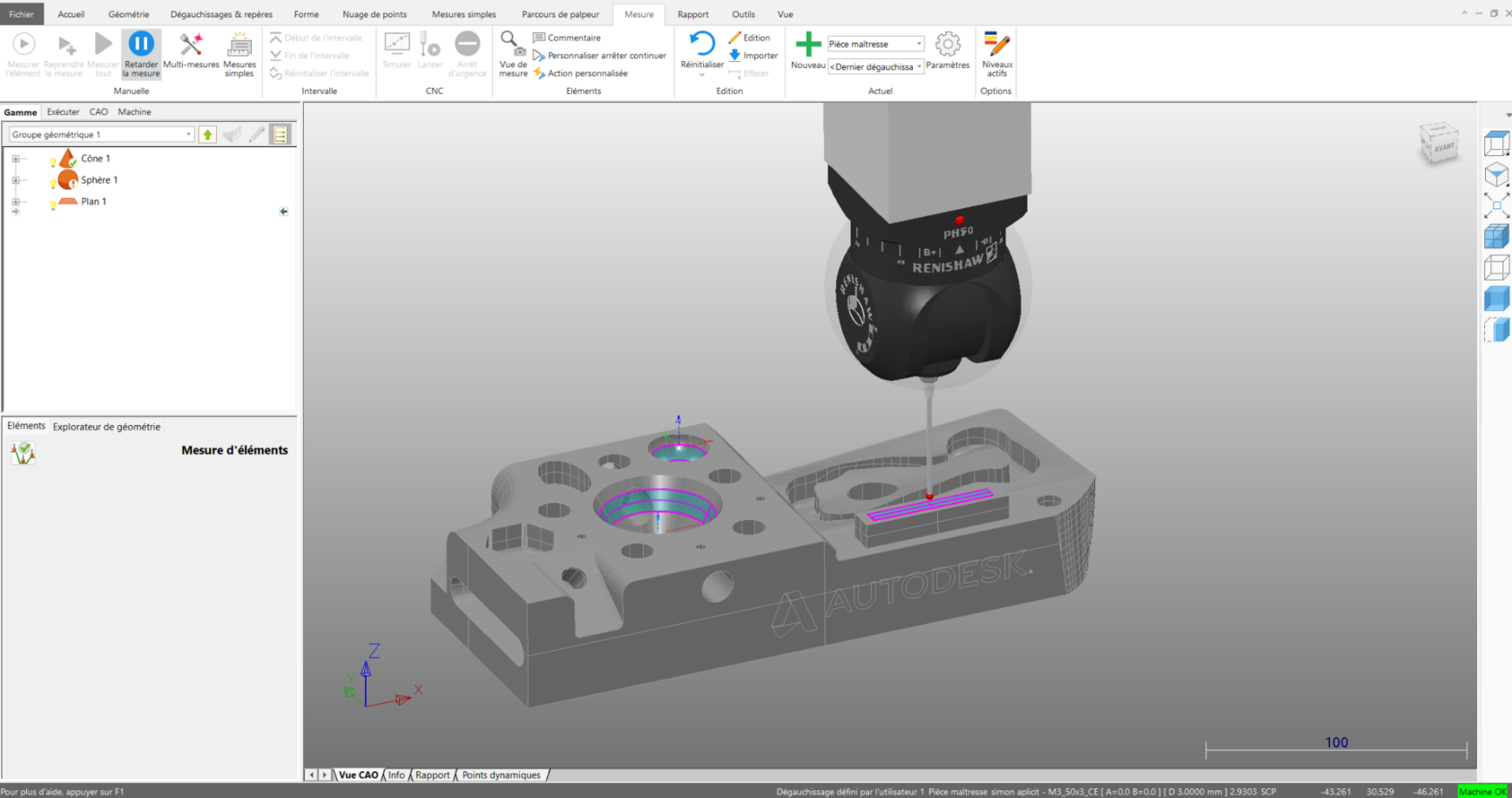
Task: Expand the Cône 1 tree node
Action: click(16, 159)
